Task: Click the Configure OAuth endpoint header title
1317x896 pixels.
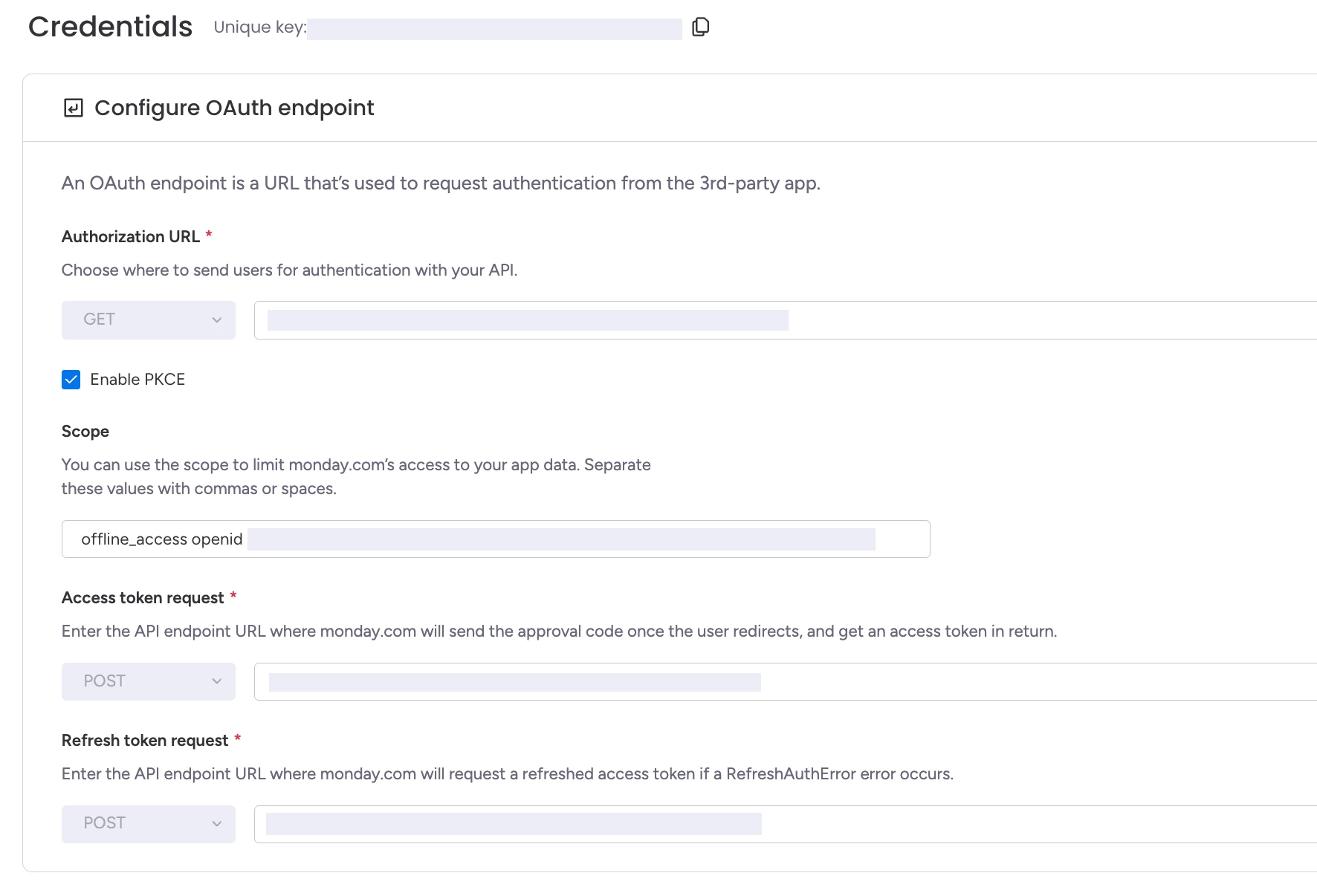Action: 234,108
